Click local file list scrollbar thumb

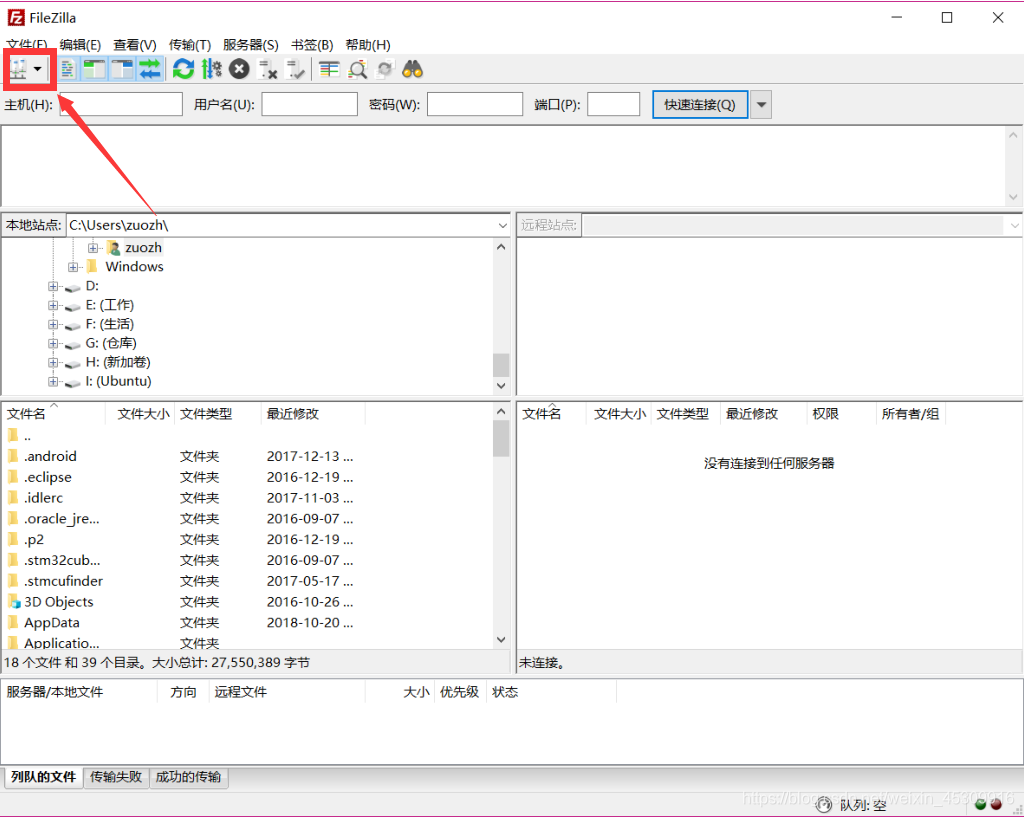(501, 438)
